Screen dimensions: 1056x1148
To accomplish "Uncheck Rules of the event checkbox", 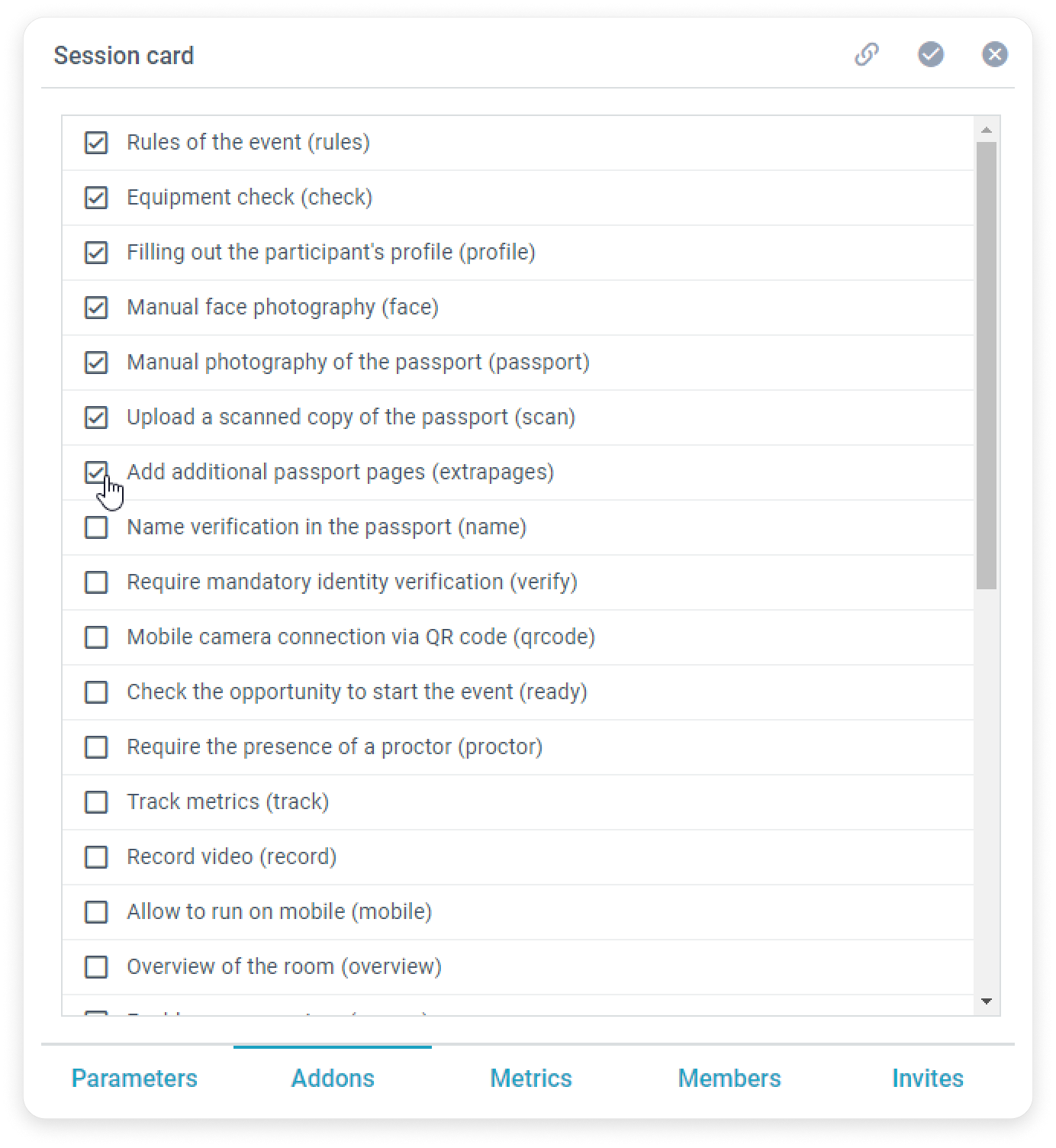I will click(96, 143).
